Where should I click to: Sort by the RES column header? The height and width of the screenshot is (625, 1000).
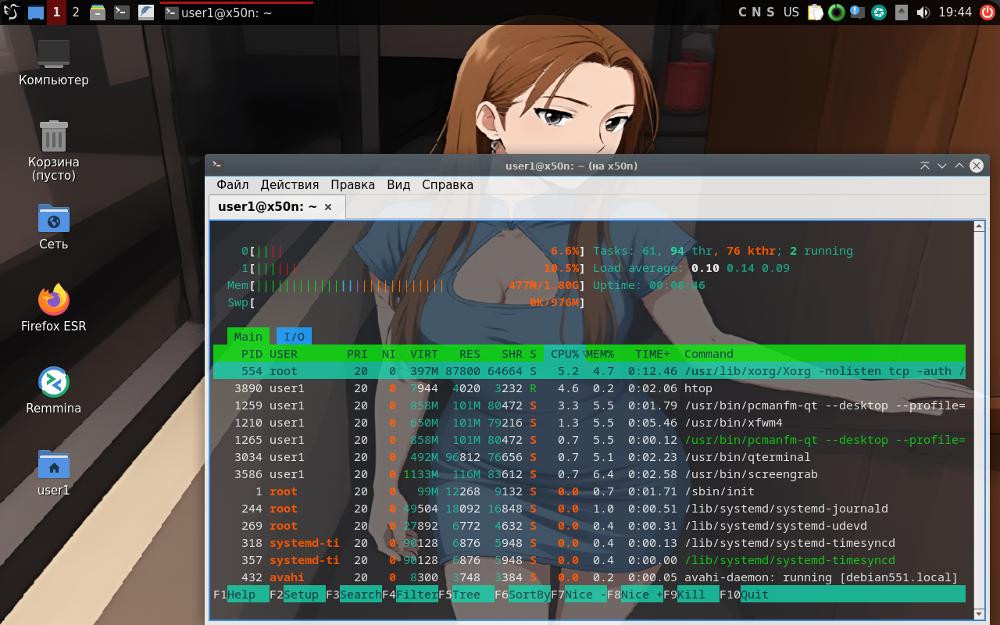(469, 354)
